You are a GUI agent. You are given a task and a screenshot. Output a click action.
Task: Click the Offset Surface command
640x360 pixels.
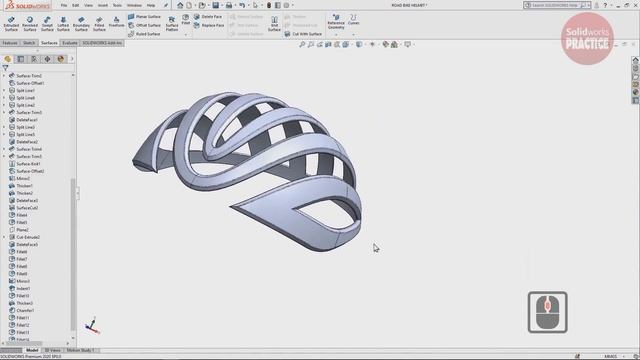[x=144, y=25]
